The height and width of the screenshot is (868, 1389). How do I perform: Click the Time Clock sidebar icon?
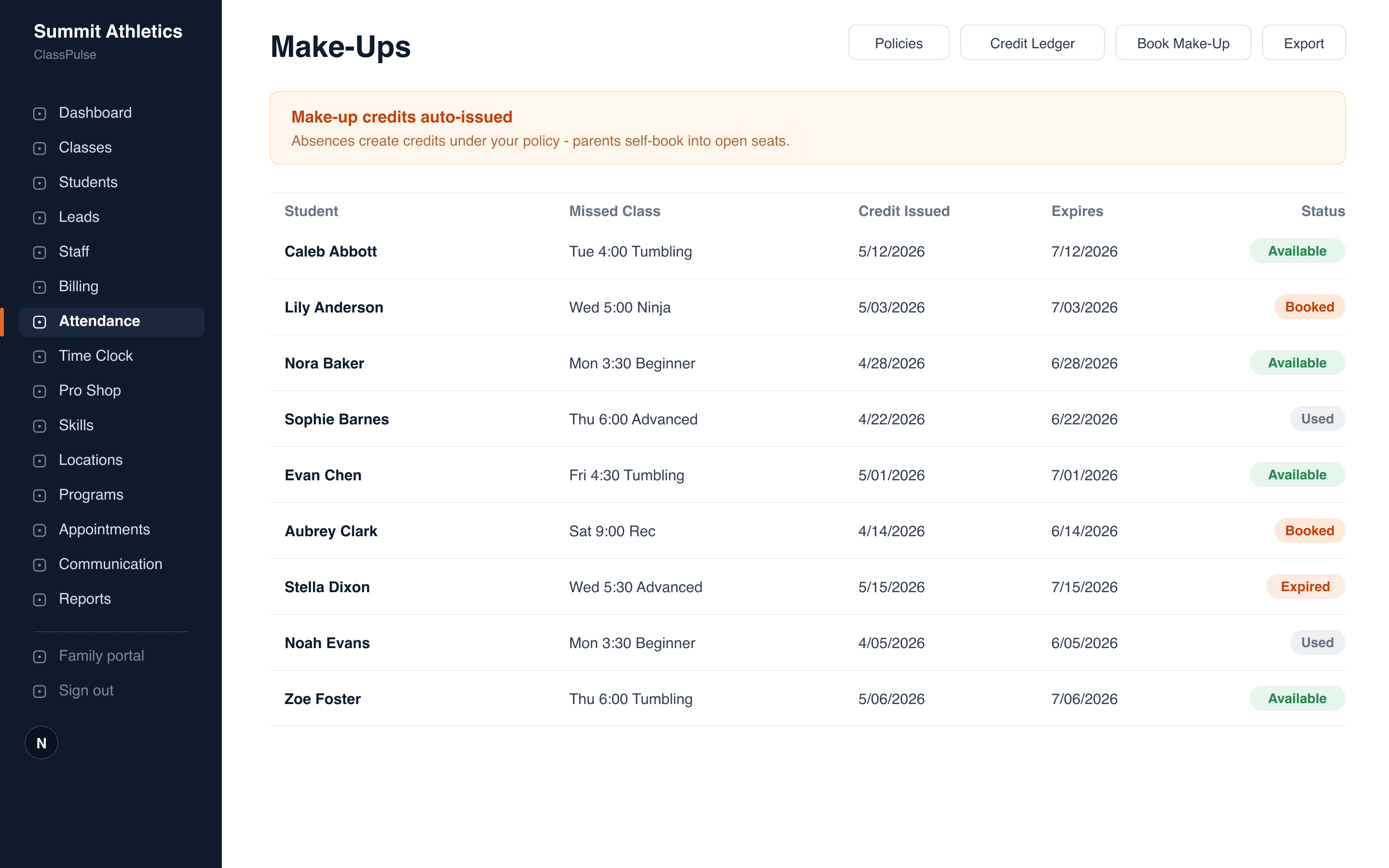coord(40,356)
